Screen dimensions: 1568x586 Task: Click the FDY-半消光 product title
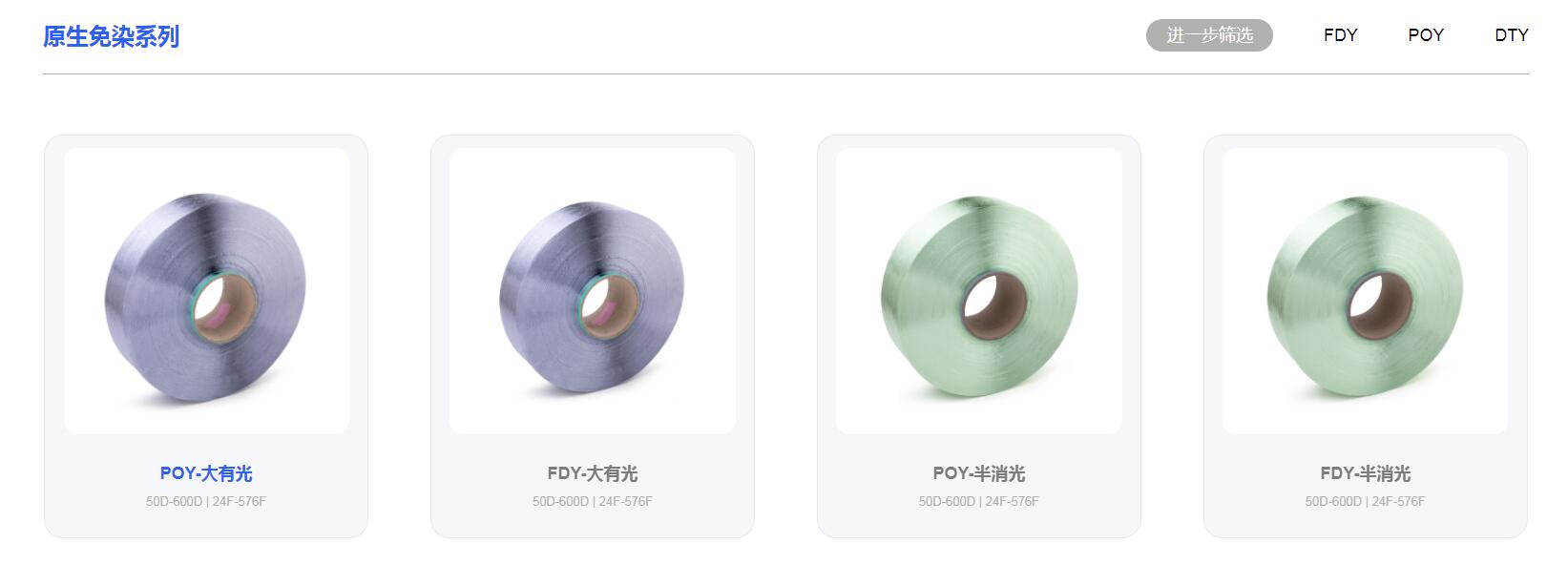coord(1366,473)
